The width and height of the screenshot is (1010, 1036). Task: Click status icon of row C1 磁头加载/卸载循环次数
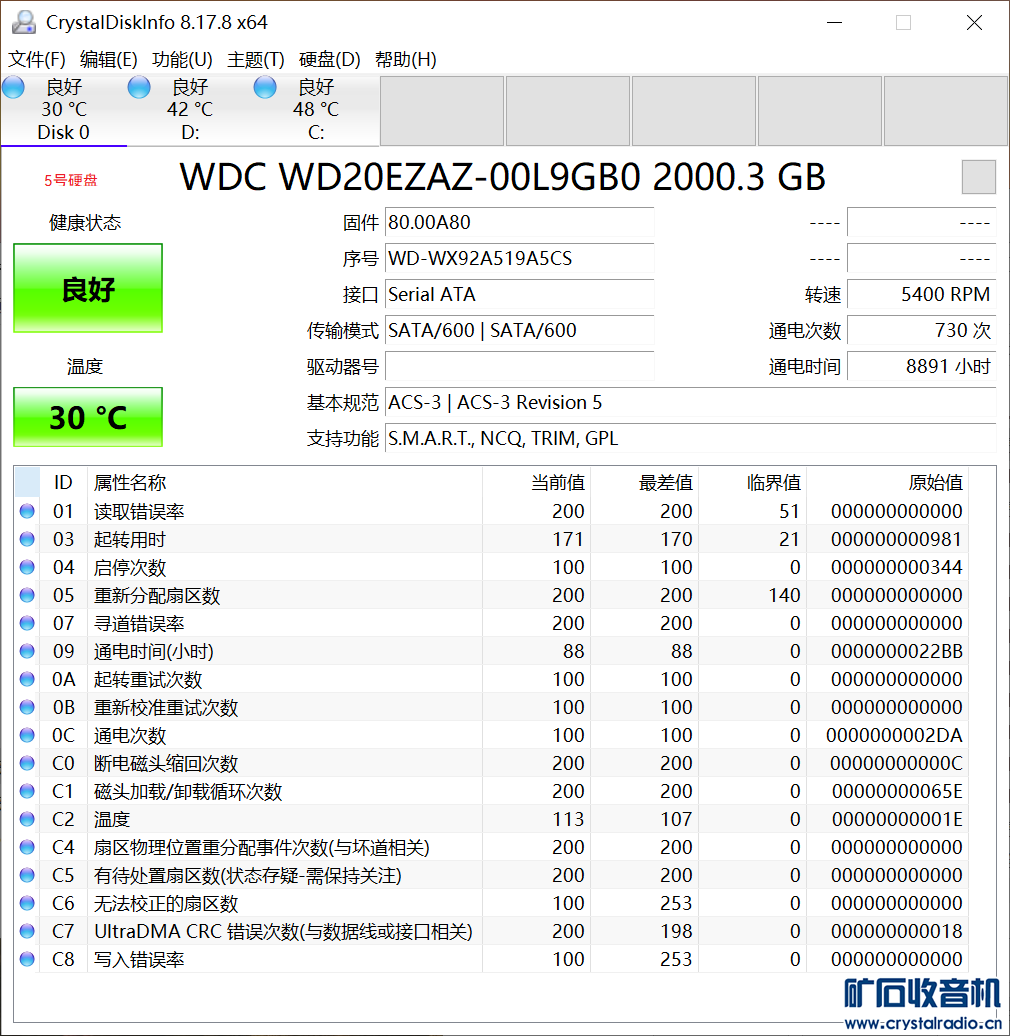coord(27,791)
